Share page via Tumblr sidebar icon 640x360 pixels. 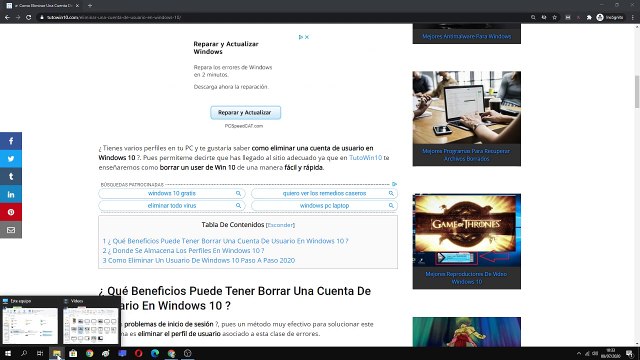coord(11,176)
